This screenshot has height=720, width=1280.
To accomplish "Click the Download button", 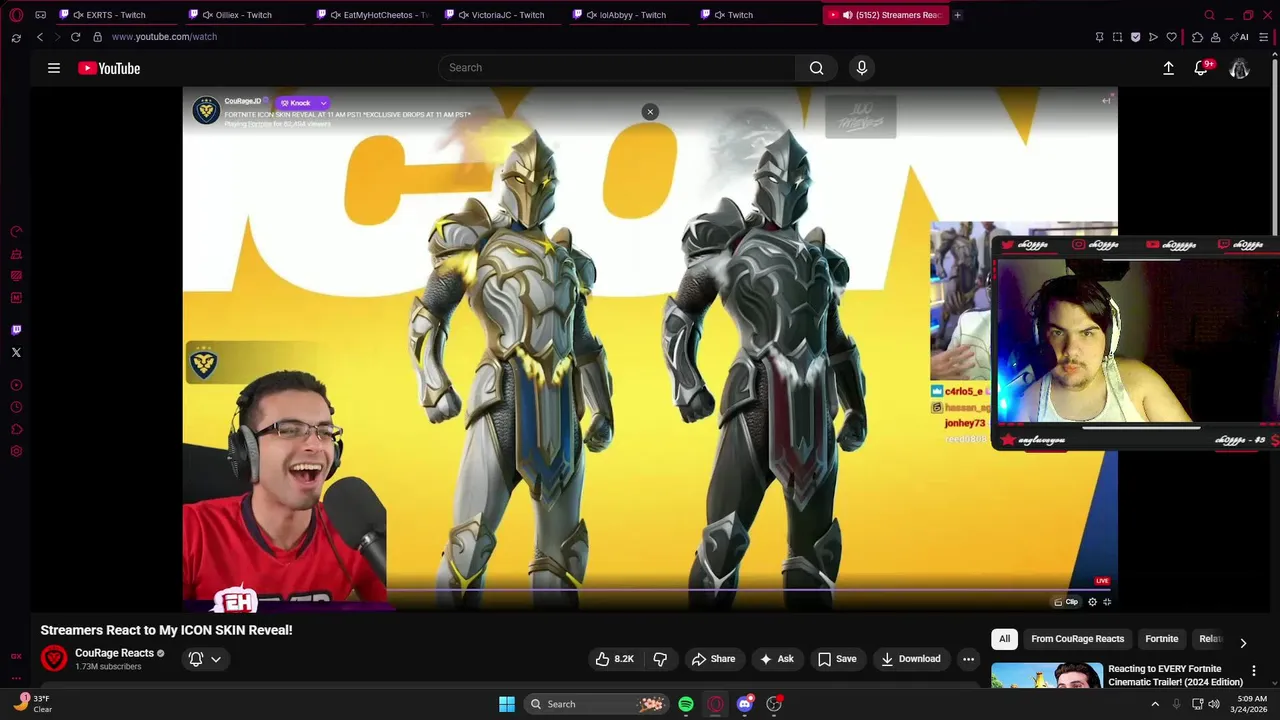I will [x=911, y=659].
